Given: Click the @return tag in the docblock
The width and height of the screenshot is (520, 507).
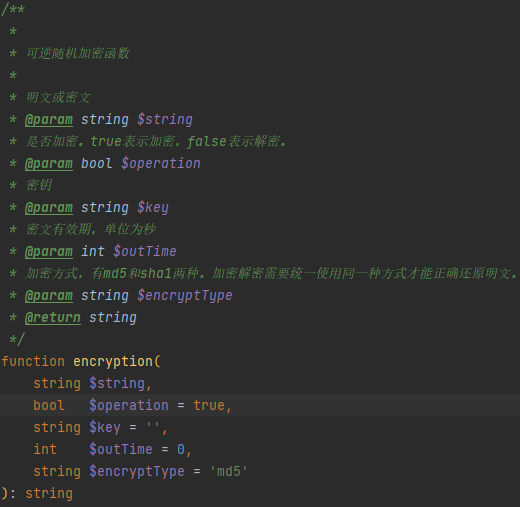Looking at the screenshot, I should [53, 318].
